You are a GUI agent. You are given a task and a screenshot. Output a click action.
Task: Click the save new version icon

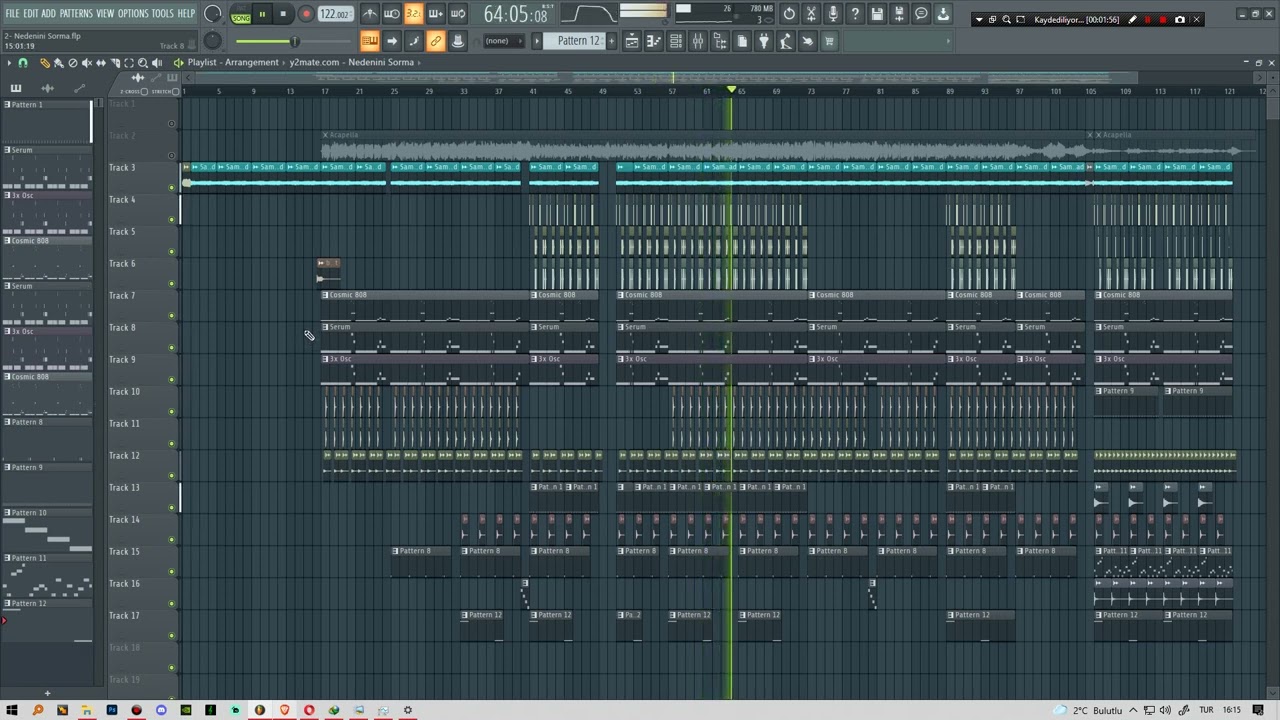pos(899,14)
